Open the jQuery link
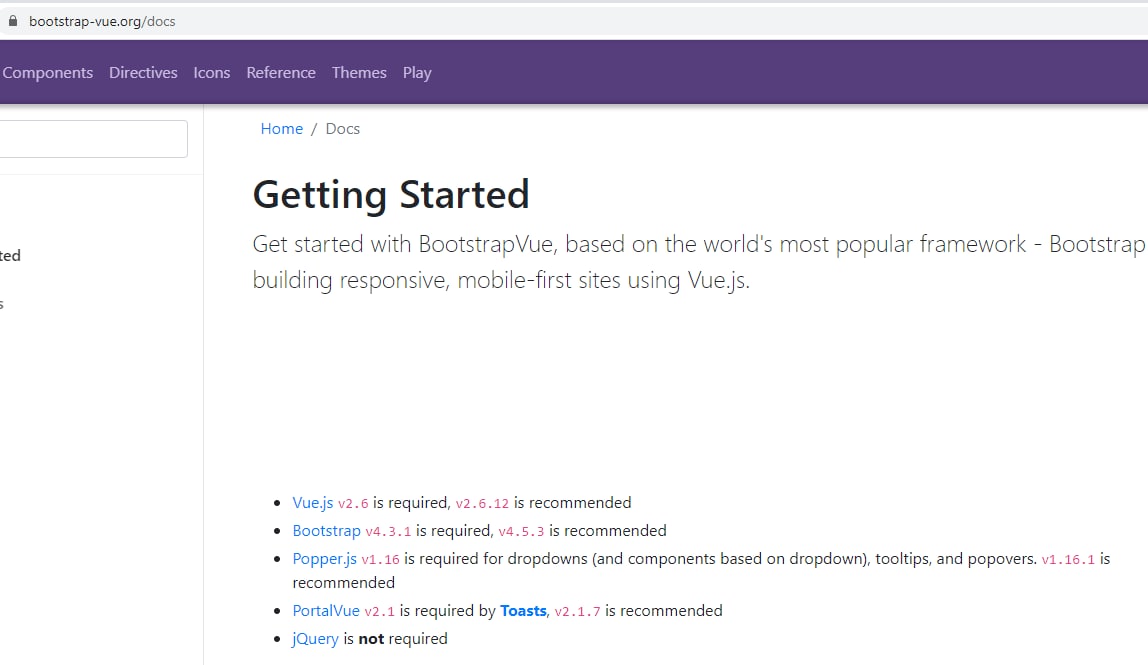1148x665 pixels. (x=316, y=639)
